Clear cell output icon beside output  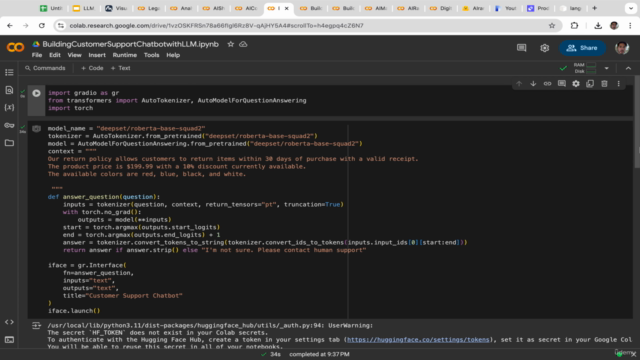coord(36,326)
